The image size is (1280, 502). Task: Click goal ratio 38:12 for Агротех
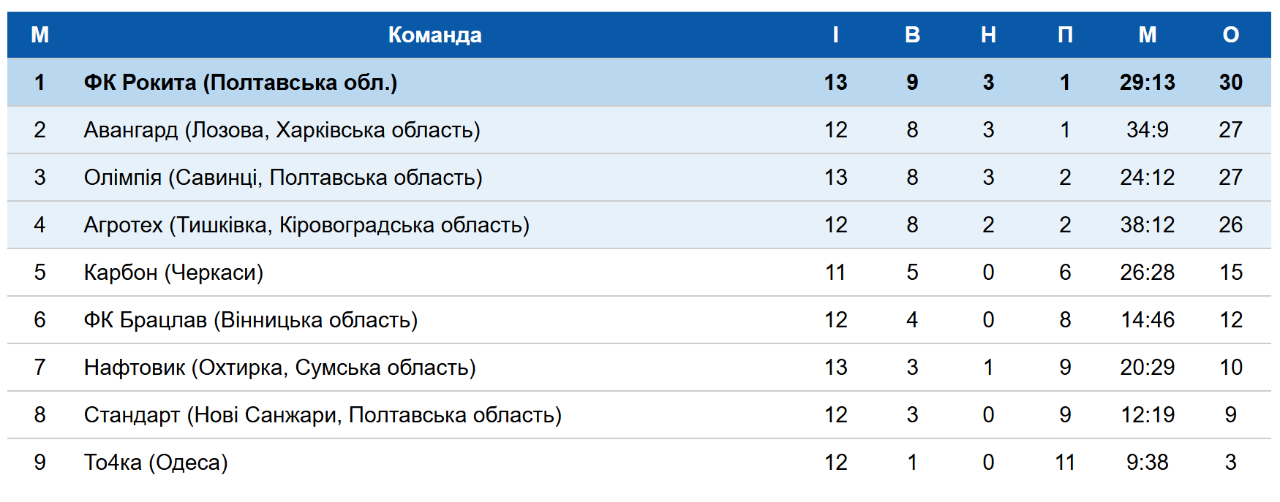pos(1147,225)
